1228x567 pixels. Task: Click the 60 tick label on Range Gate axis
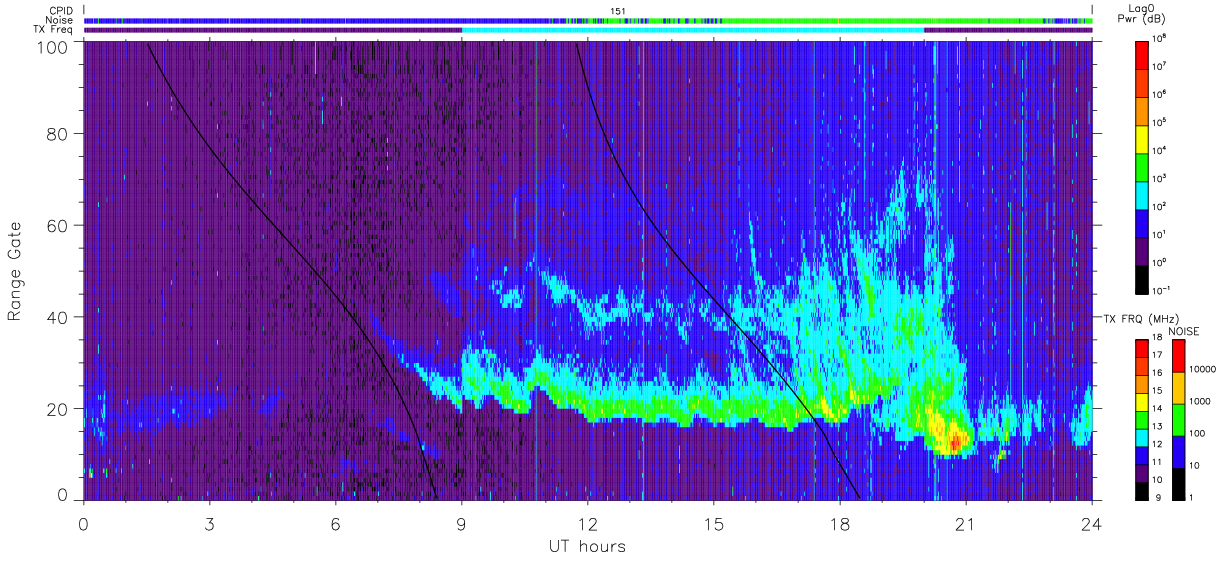coord(57,225)
